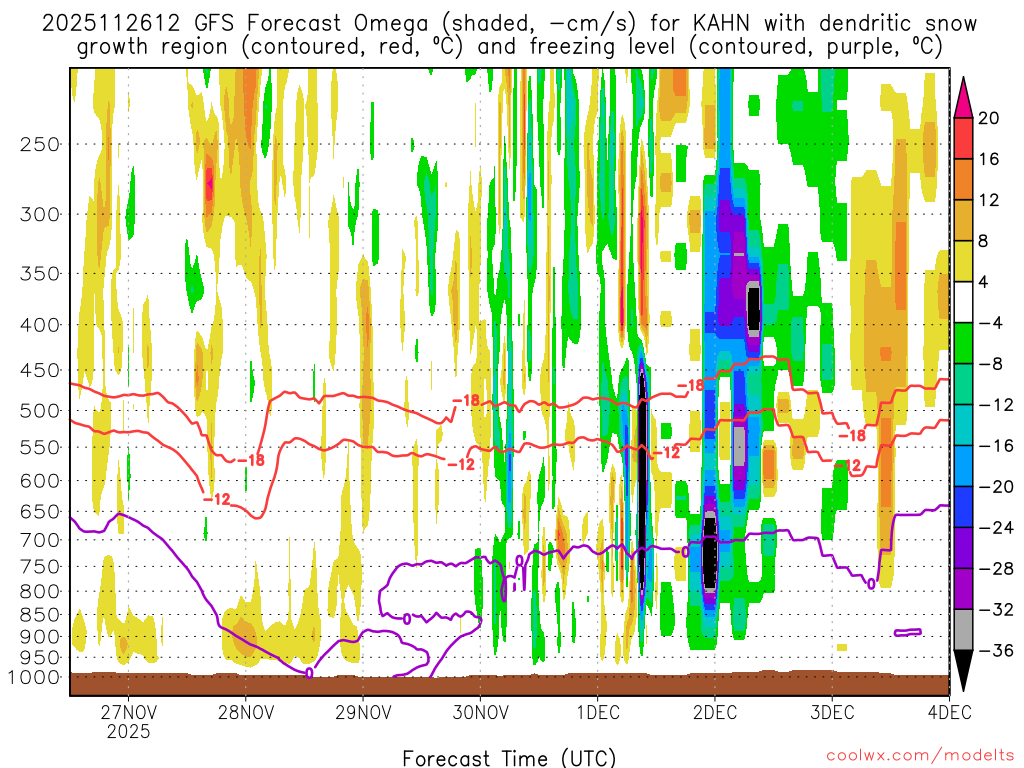Click the 450 pressure level label
The image size is (1024, 768).
point(40,370)
